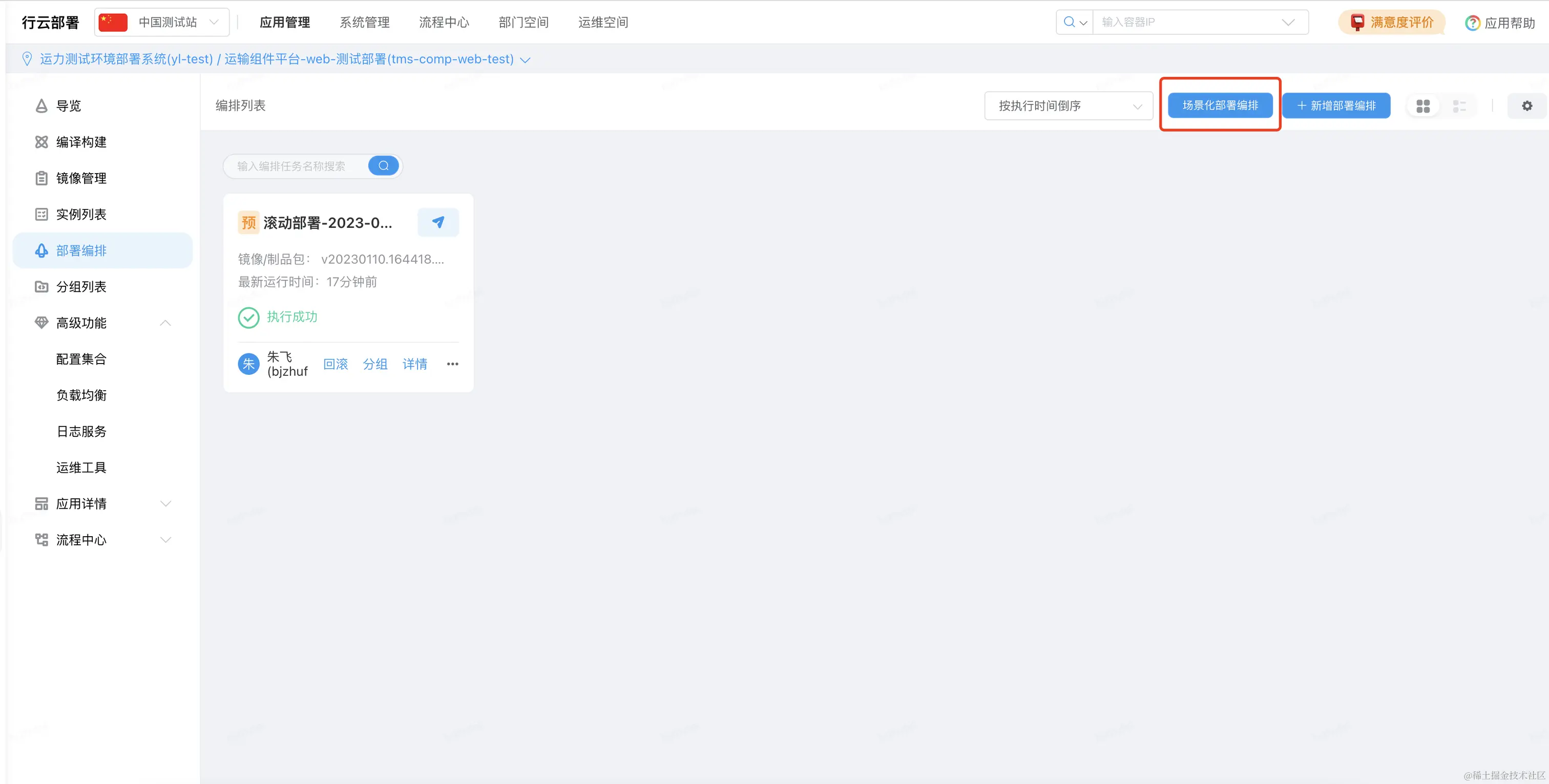Viewport: 1549px width, 784px height.
Task: Click 新增部署编排 button
Action: click(x=1335, y=106)
